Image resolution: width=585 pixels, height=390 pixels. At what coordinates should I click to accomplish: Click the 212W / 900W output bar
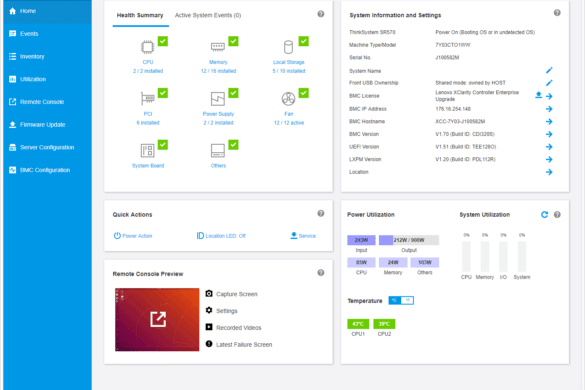tap(409, 240)
